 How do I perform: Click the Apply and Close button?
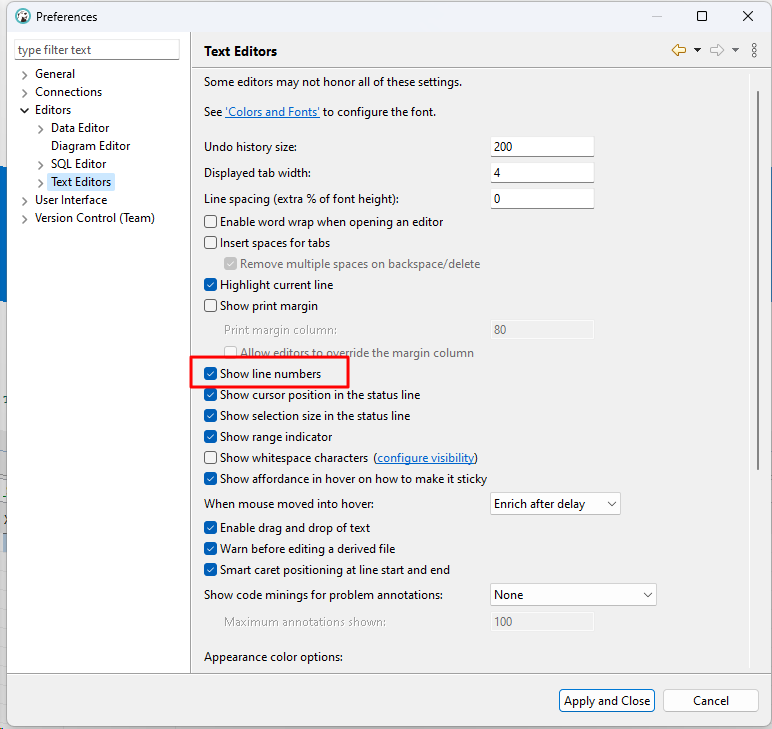607,701
